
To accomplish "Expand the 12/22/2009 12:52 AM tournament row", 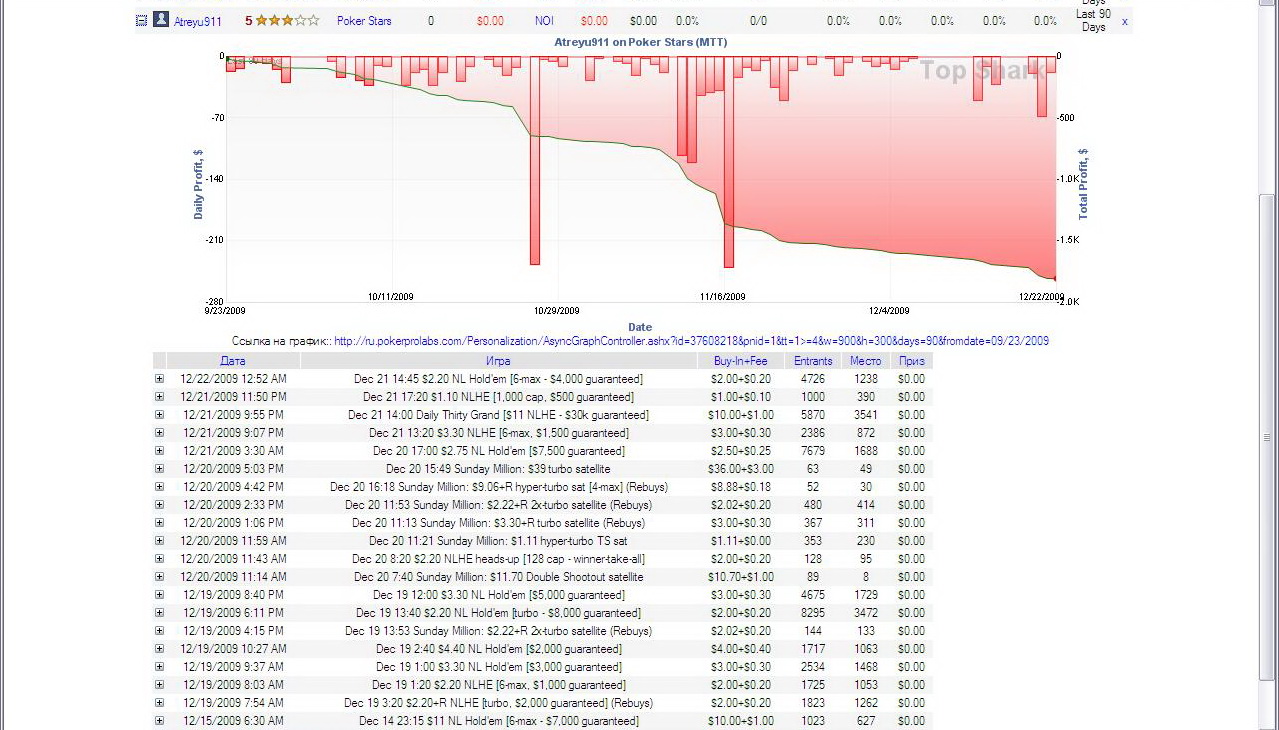I will [159, 379].
